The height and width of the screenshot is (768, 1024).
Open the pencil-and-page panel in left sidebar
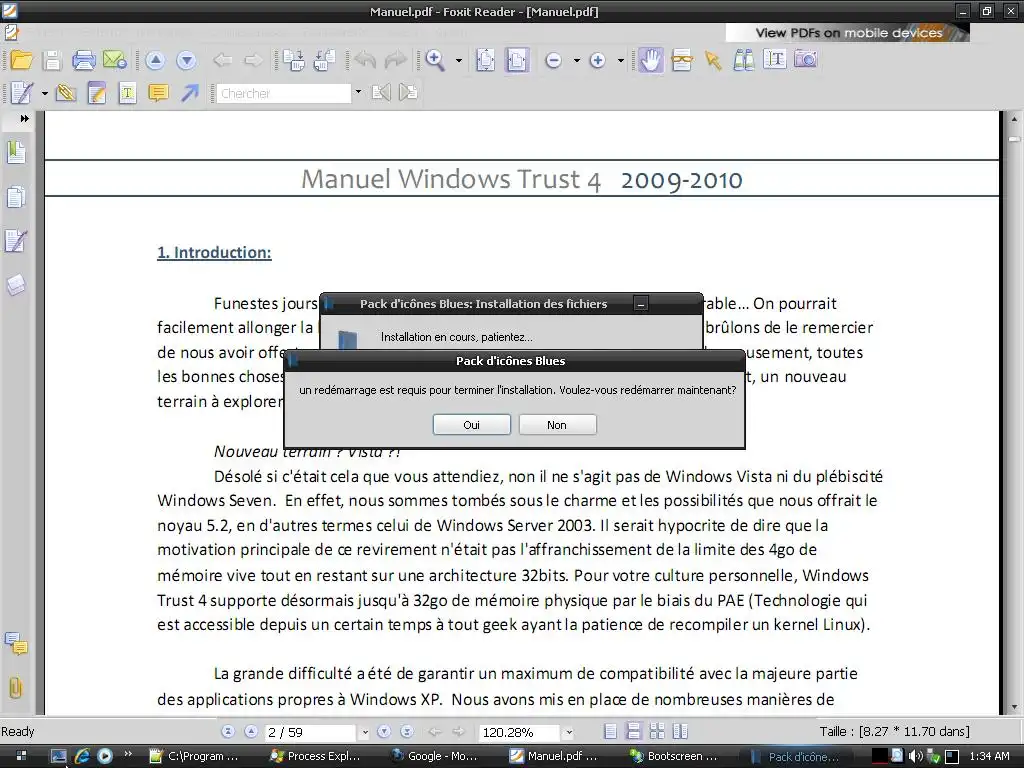(16, 240)
